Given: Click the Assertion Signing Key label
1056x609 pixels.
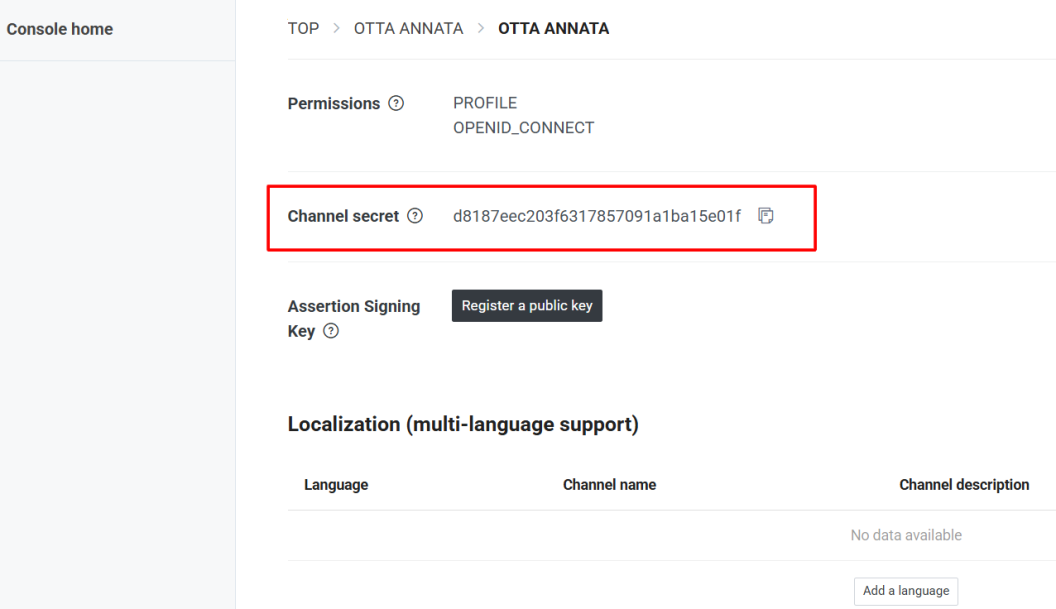Looking at the screenshot, I should [x=353, y=306].
